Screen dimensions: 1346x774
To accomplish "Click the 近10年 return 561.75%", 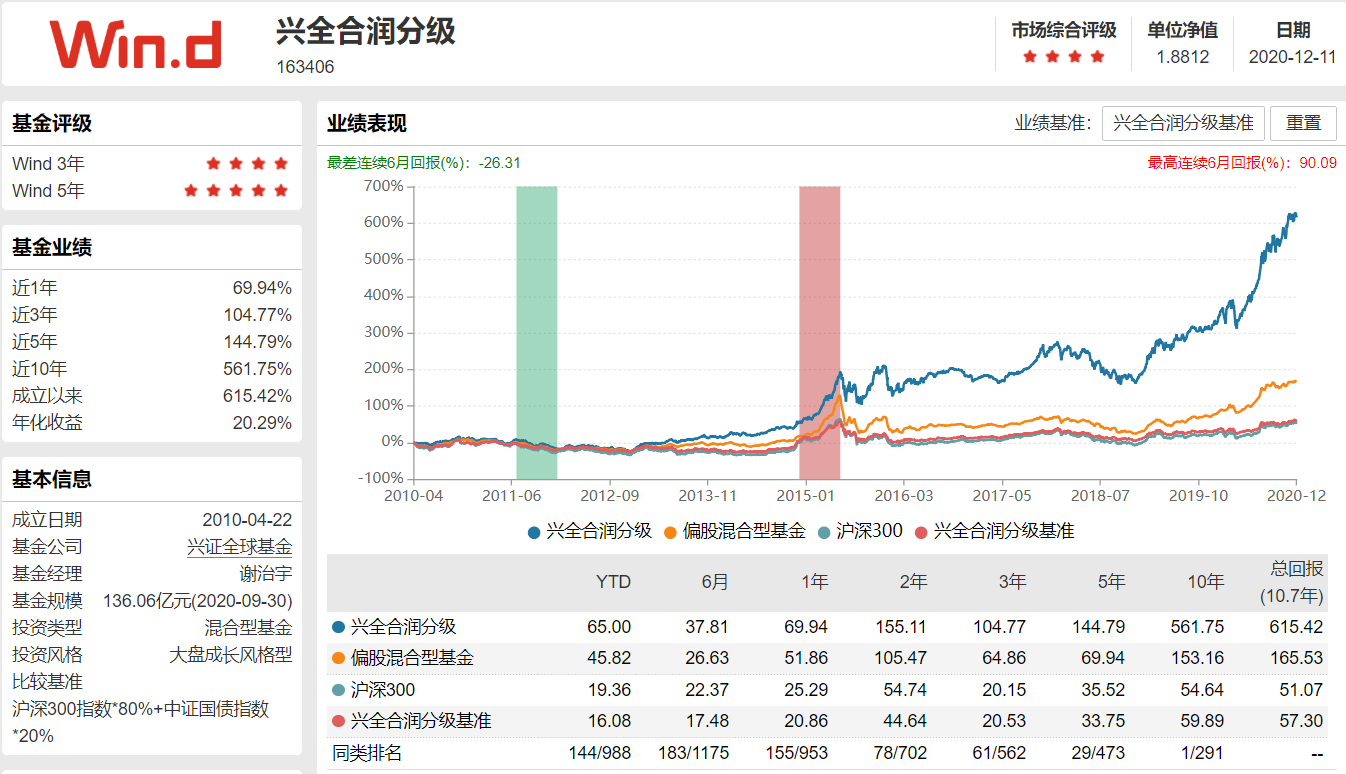I will 258,369.
